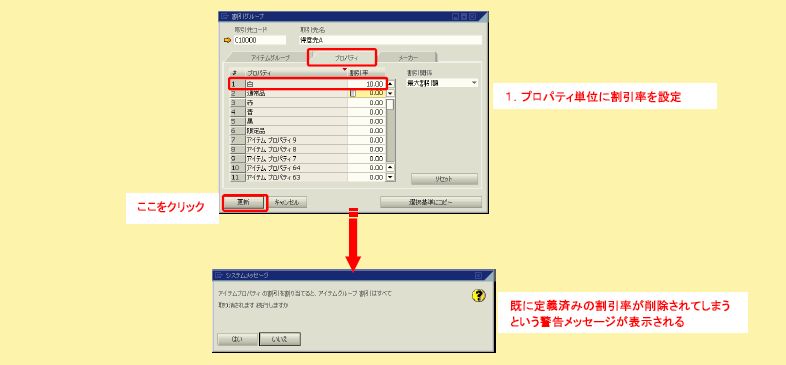This screenshot has width=786, height=365.
Task: Click row number 3 header cell
Action: (x=238, y=103)
